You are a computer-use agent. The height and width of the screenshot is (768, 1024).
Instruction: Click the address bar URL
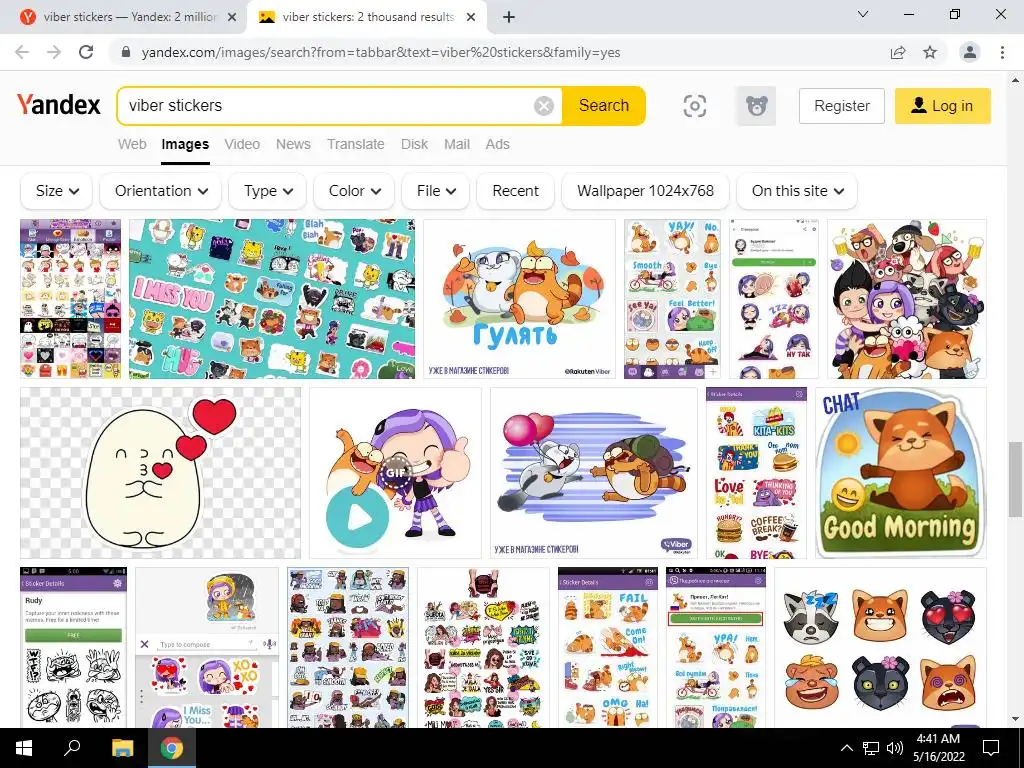[x=381, y=52]
